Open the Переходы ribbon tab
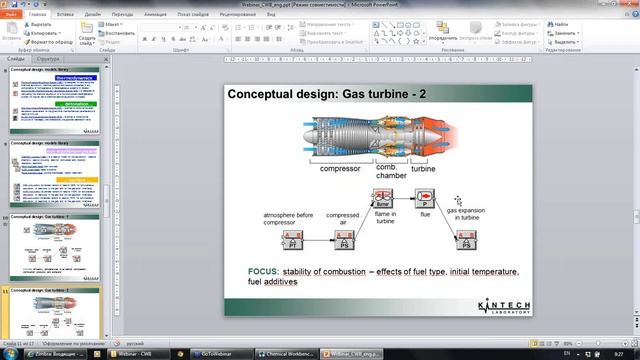 coord(122,14)
